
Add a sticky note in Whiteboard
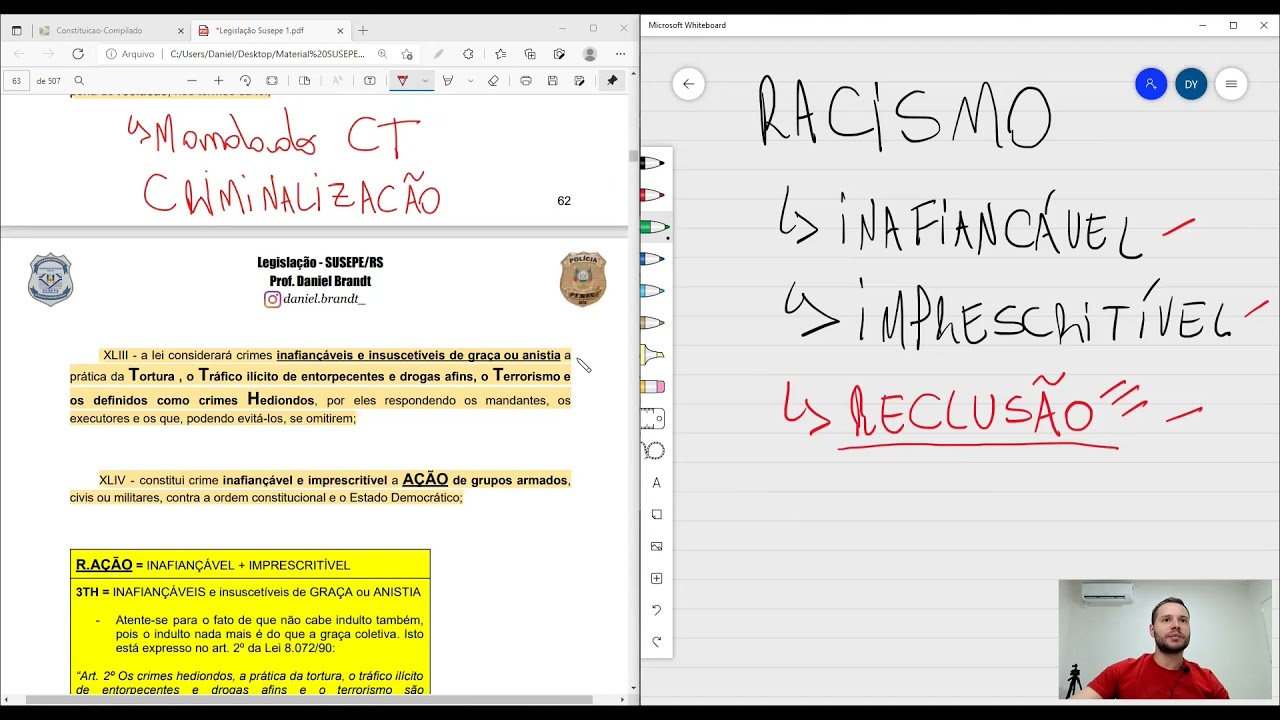(657, 515)
